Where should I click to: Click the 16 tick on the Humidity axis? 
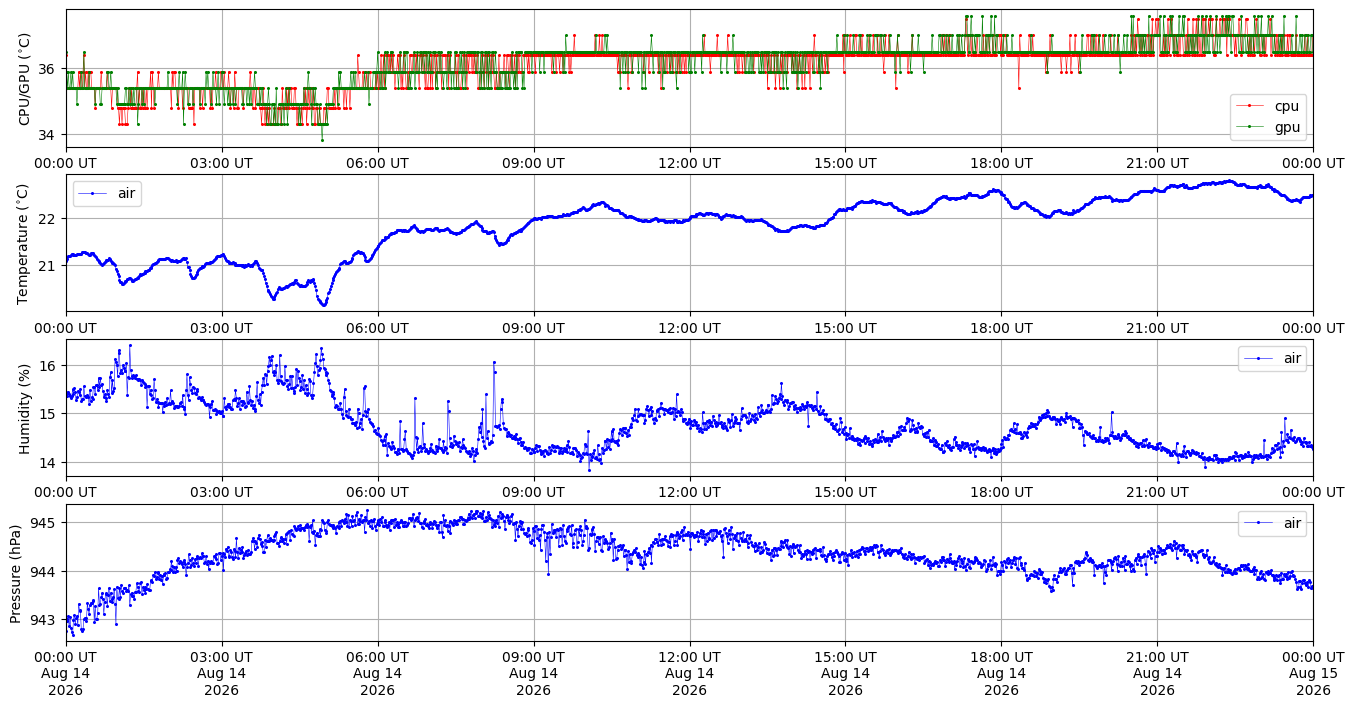coord(52,366)
